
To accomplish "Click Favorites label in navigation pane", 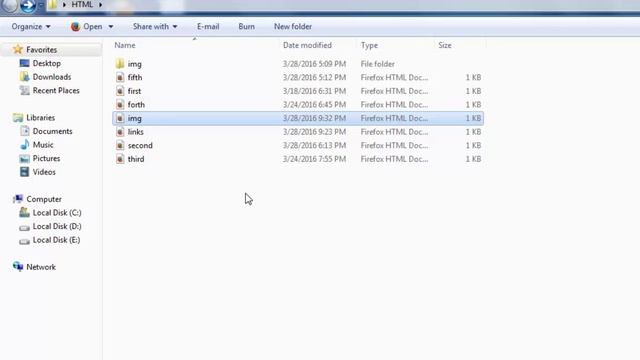I will pos(42,49).
